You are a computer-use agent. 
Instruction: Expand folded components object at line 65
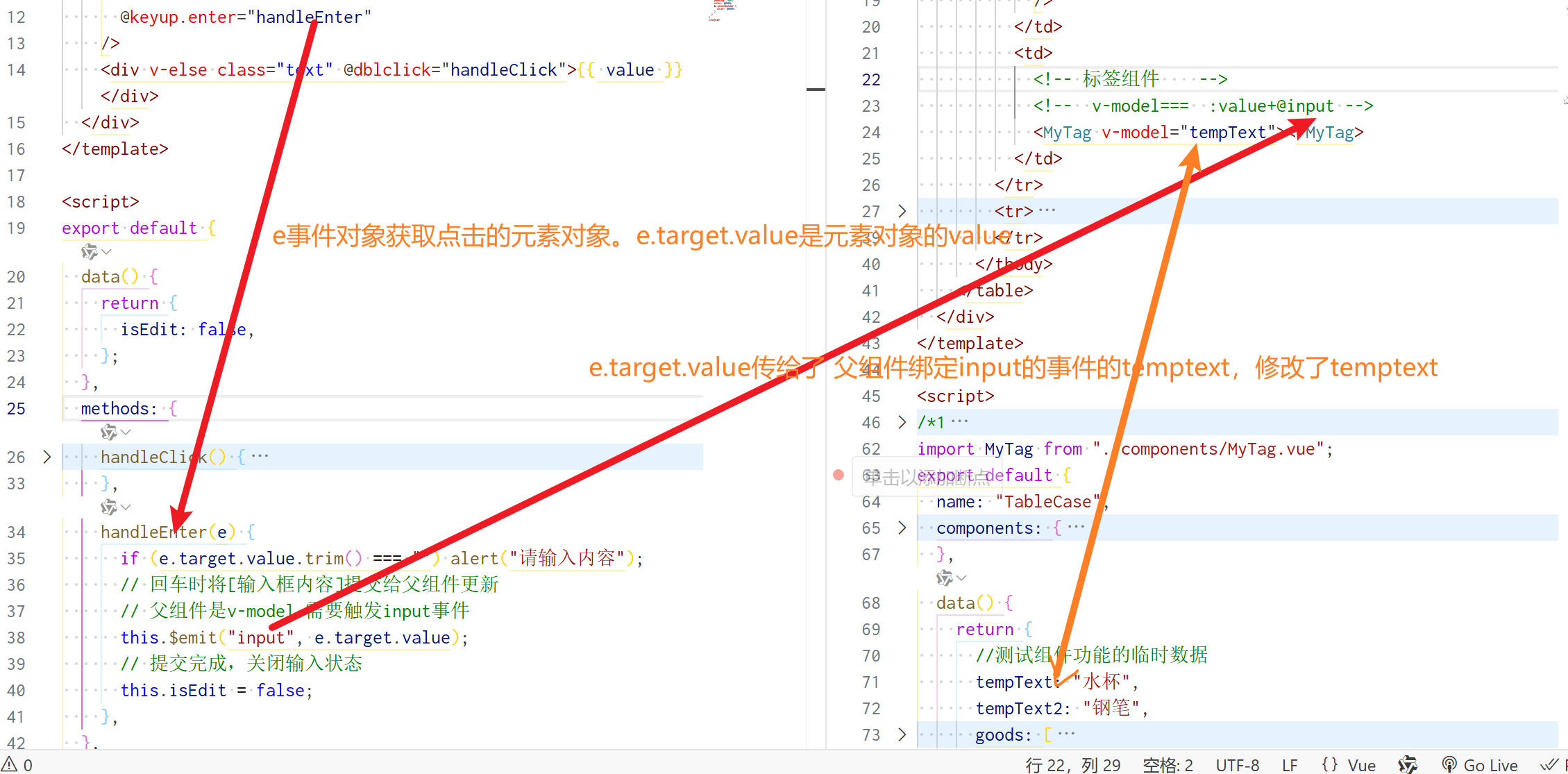[x=902, y=528]
